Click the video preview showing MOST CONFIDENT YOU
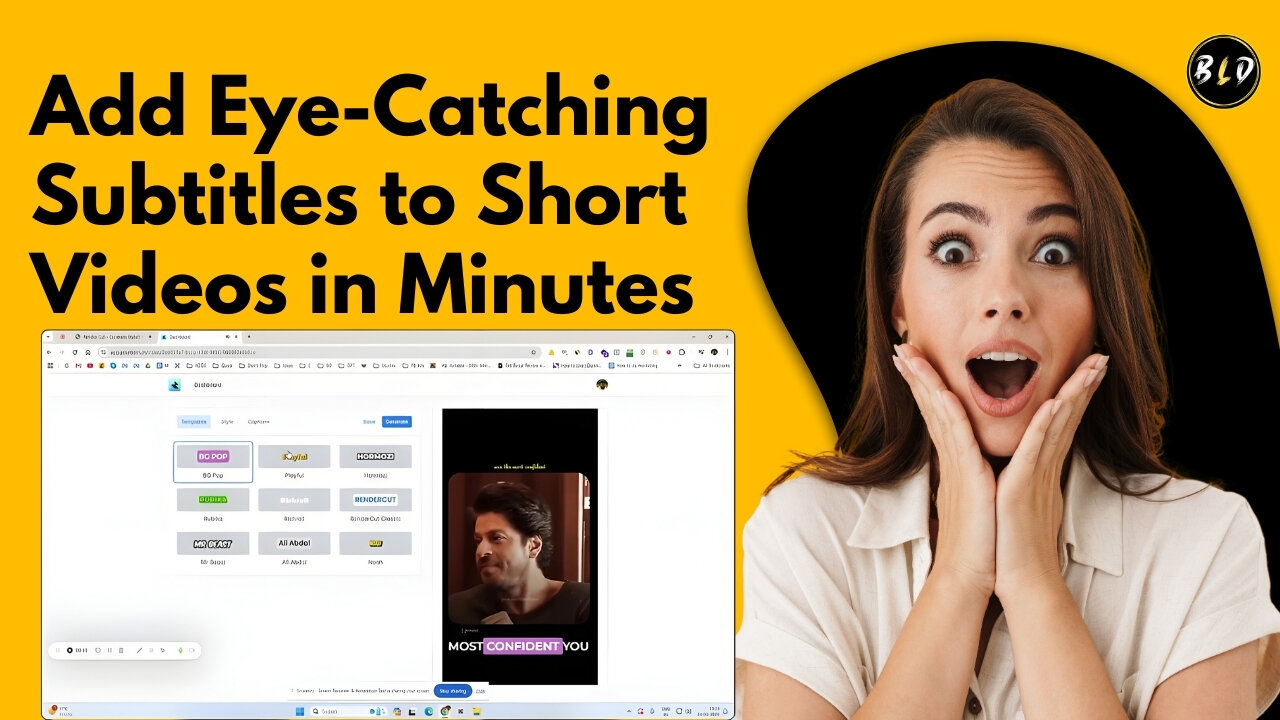Image resolution: width=1280 pixels, height=720 pixels. pyautogui.click(x=520, y=546)
